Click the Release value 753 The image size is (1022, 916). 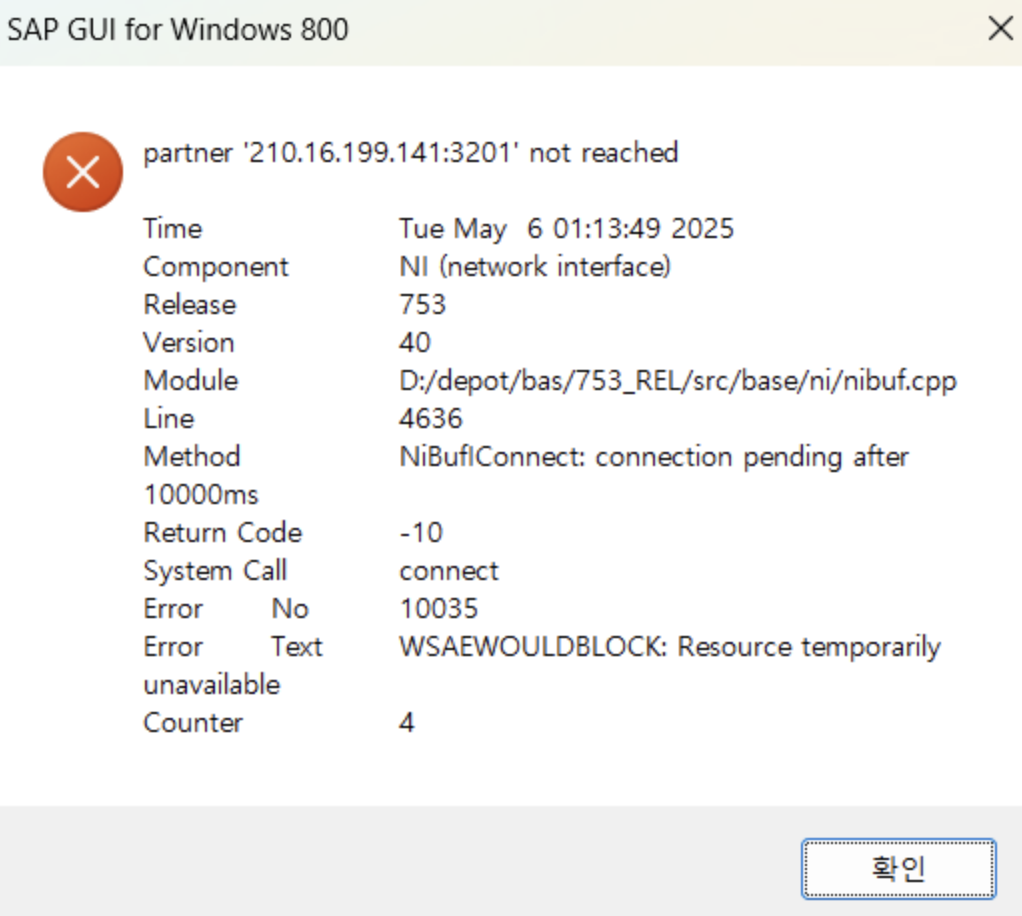coord(422,304)
